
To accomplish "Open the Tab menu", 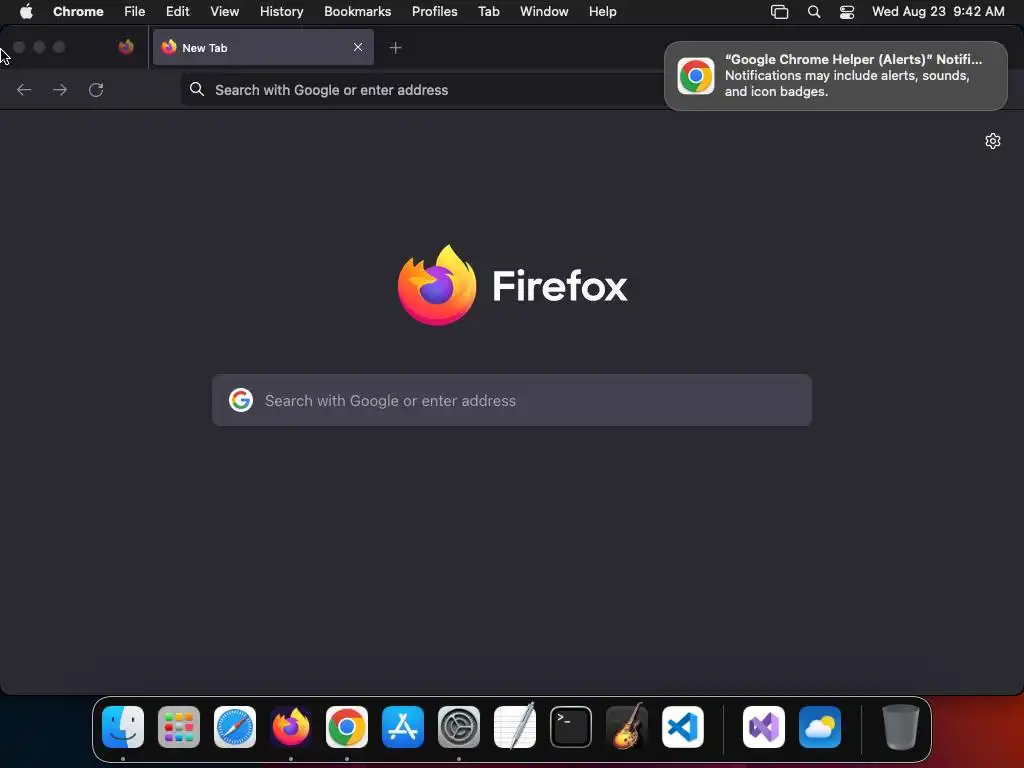I will pos(488,11).
